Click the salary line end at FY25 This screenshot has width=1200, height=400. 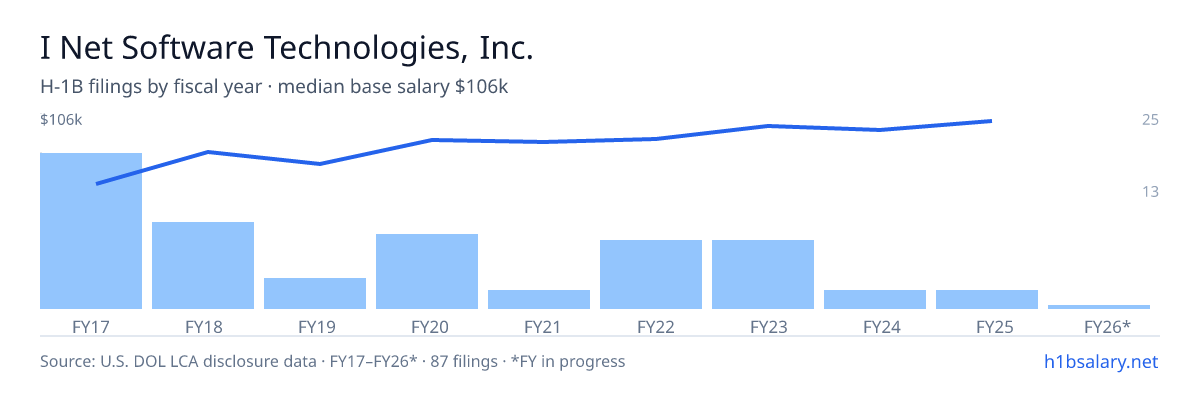[x=990, y=121]
